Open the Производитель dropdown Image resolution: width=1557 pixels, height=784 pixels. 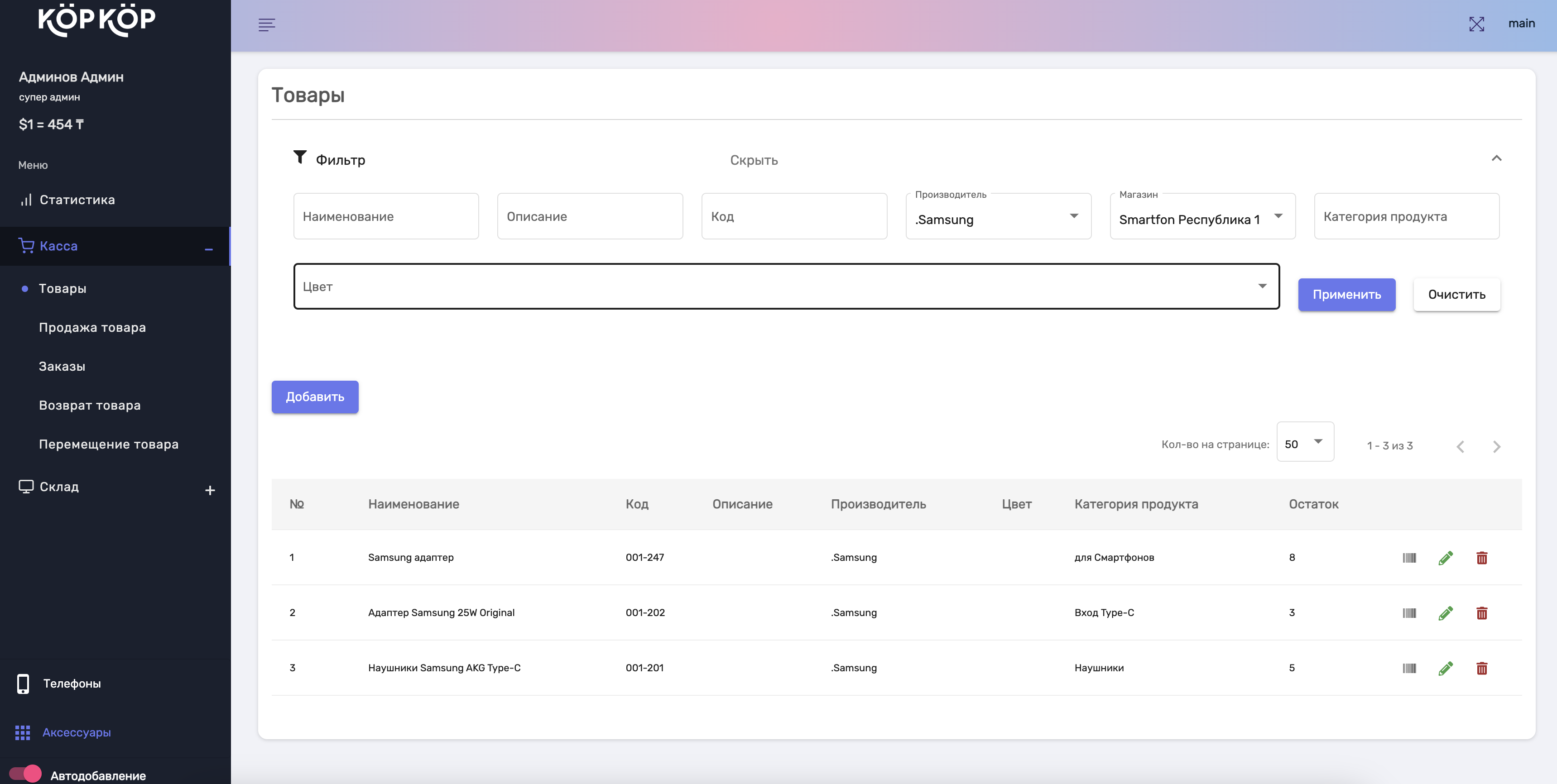[x=998, y=217]
